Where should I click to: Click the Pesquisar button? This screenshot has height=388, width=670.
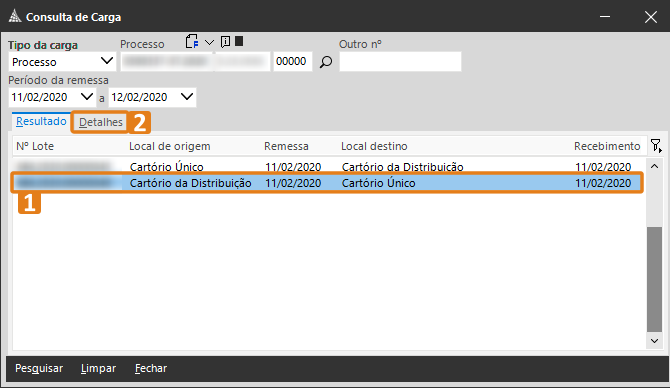pyautogui.click(x=39, y=368)
